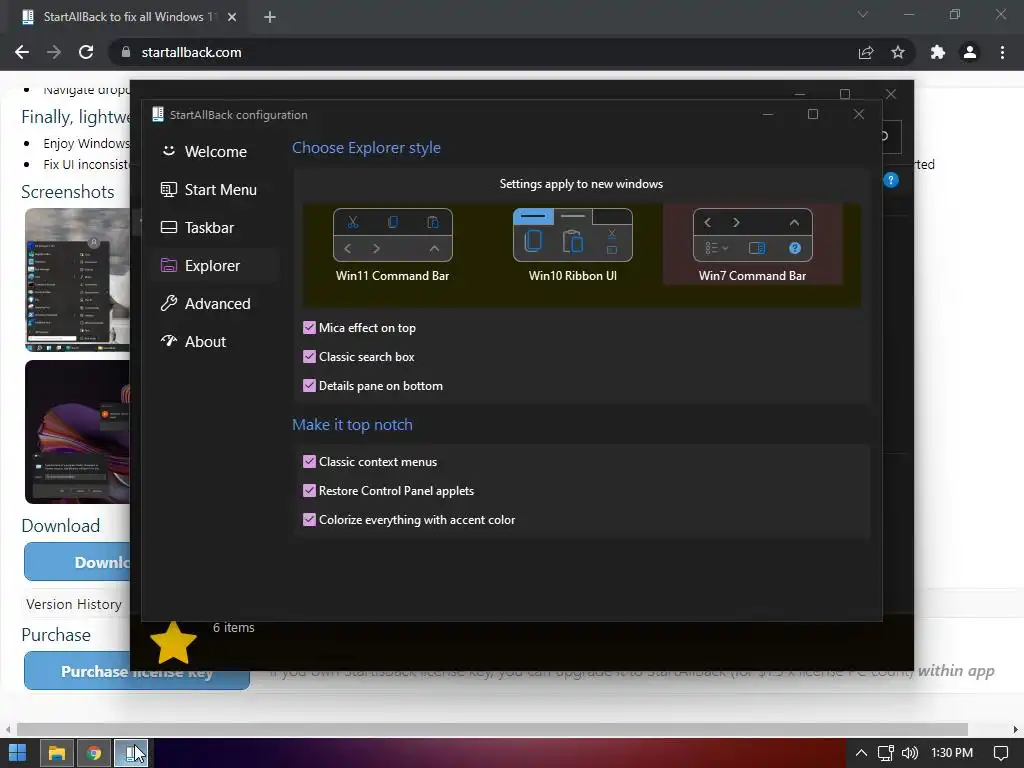Toggle Colorize everything with accent color
The width and height of the screenshot is (1024, 768).
point(310,520)
